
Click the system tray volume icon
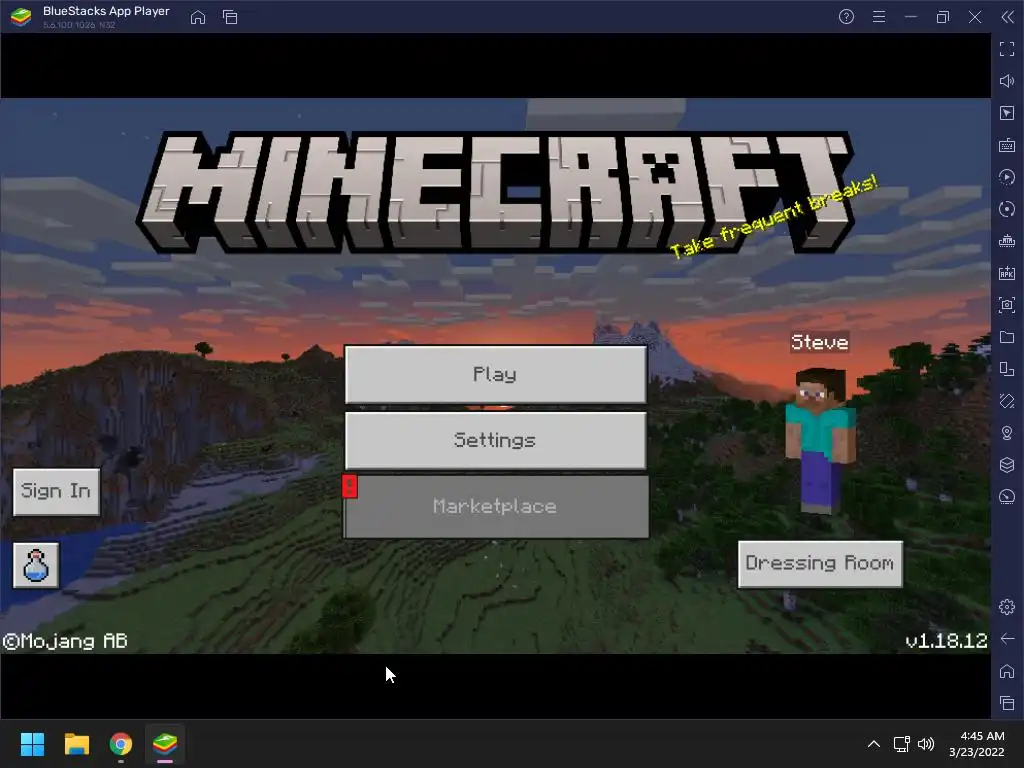(926, 744)
